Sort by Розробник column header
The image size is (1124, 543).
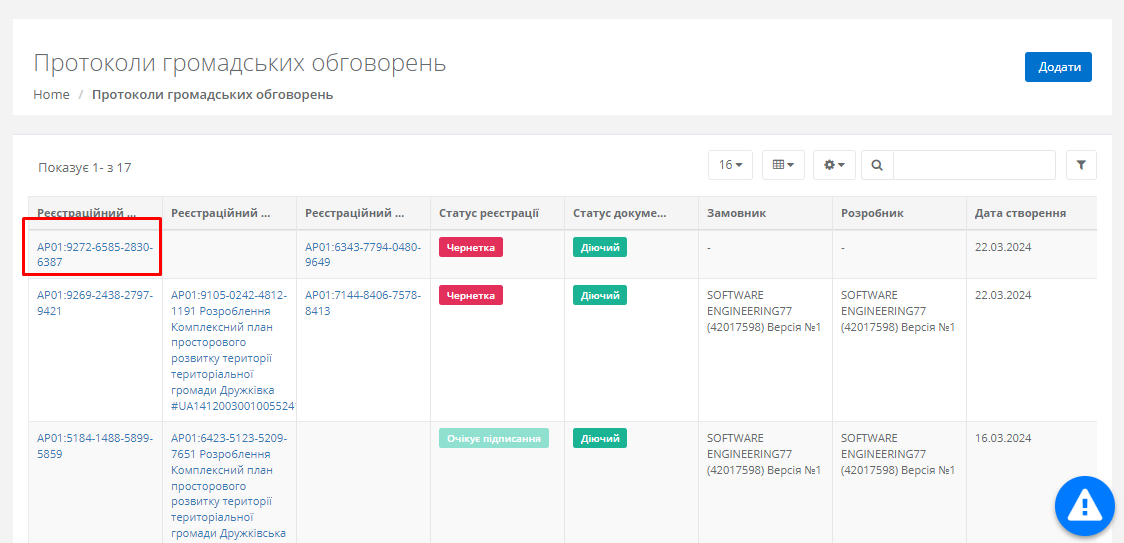tap(872, 213)
